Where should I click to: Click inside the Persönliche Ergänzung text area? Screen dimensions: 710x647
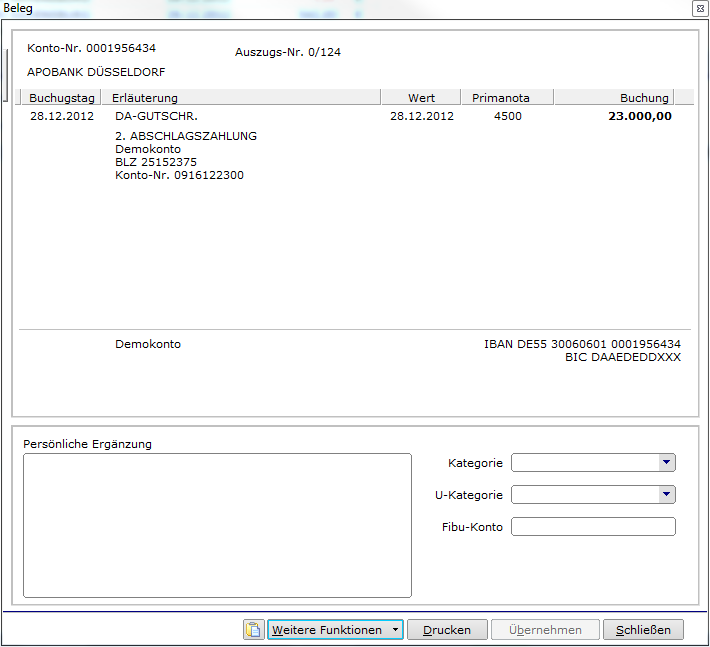coord(217,525)
